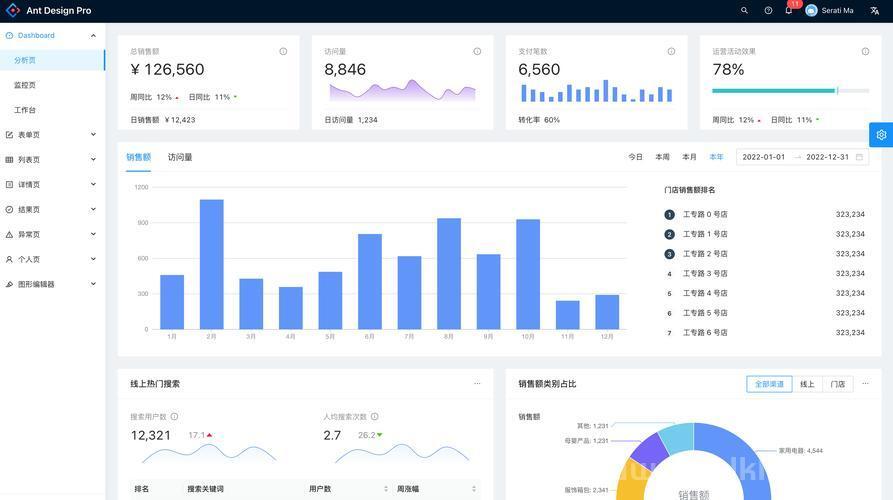Click the search magnifier icon in header
The height and width of the screenshot is (500, 893).
tap(744, 10)
